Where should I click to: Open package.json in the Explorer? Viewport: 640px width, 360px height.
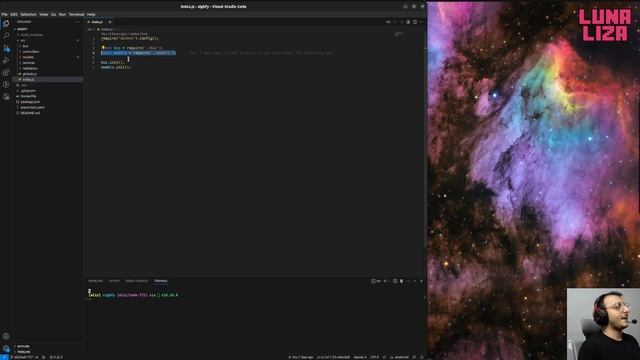30,102
